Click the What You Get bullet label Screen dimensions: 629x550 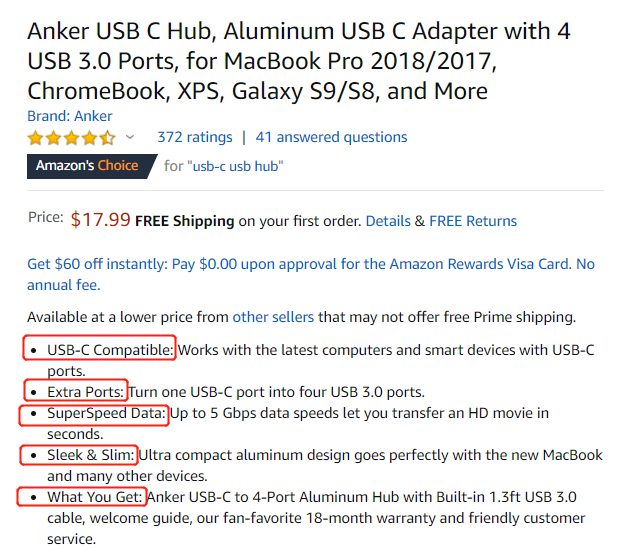pyautogui.click(x=96, y=497)
